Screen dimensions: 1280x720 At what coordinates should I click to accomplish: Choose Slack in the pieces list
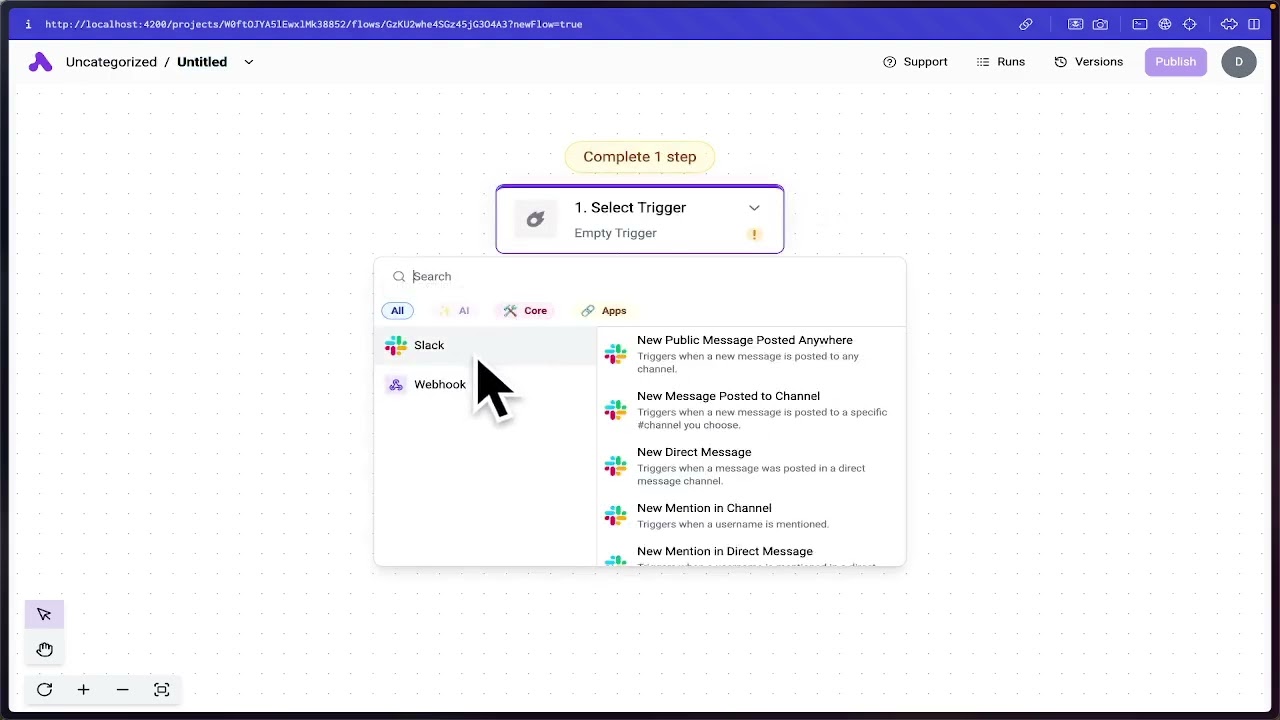pos(486,345)
